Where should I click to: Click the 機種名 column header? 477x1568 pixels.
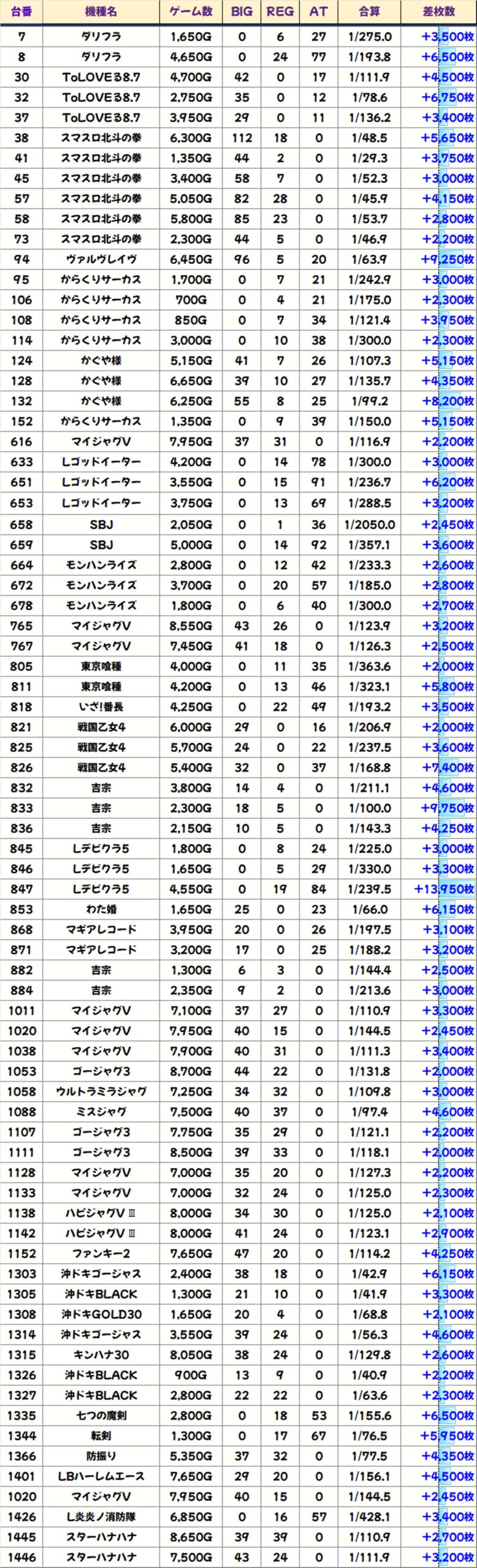[101, 12]
